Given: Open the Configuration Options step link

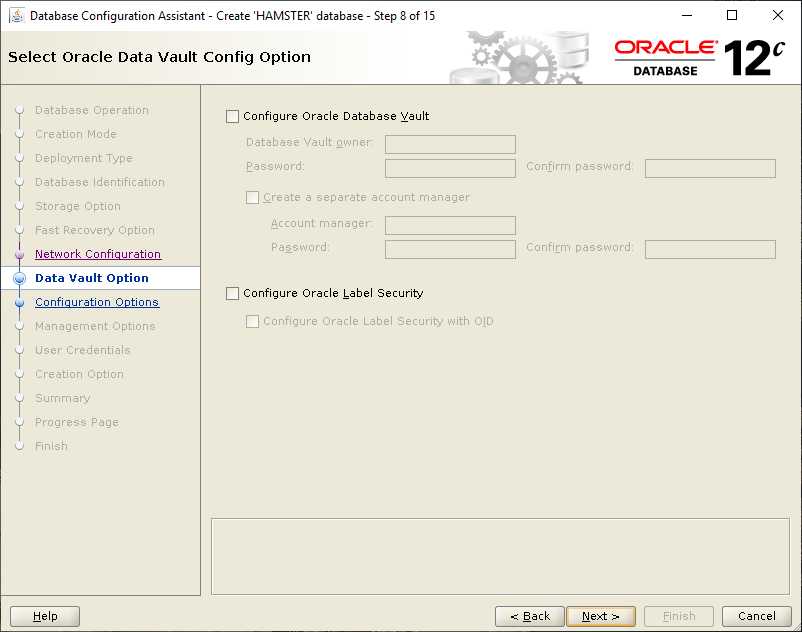Looking at the screenshot, I should [97, 302].
